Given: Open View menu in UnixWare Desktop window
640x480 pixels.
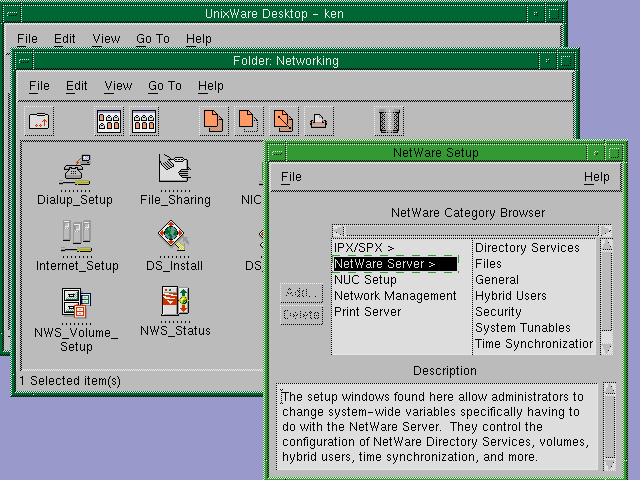Looking at the screenshot, I should tap(106, 39).
